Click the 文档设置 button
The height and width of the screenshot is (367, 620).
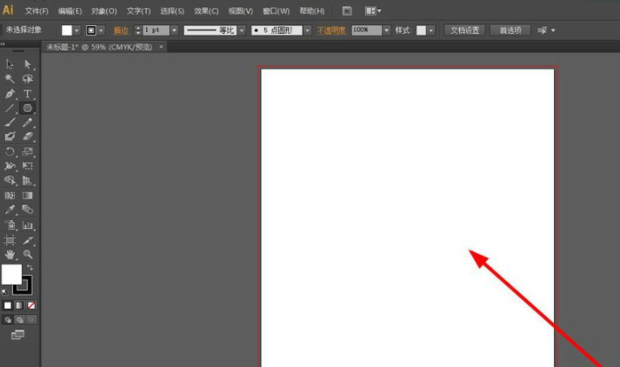[465, 30]
